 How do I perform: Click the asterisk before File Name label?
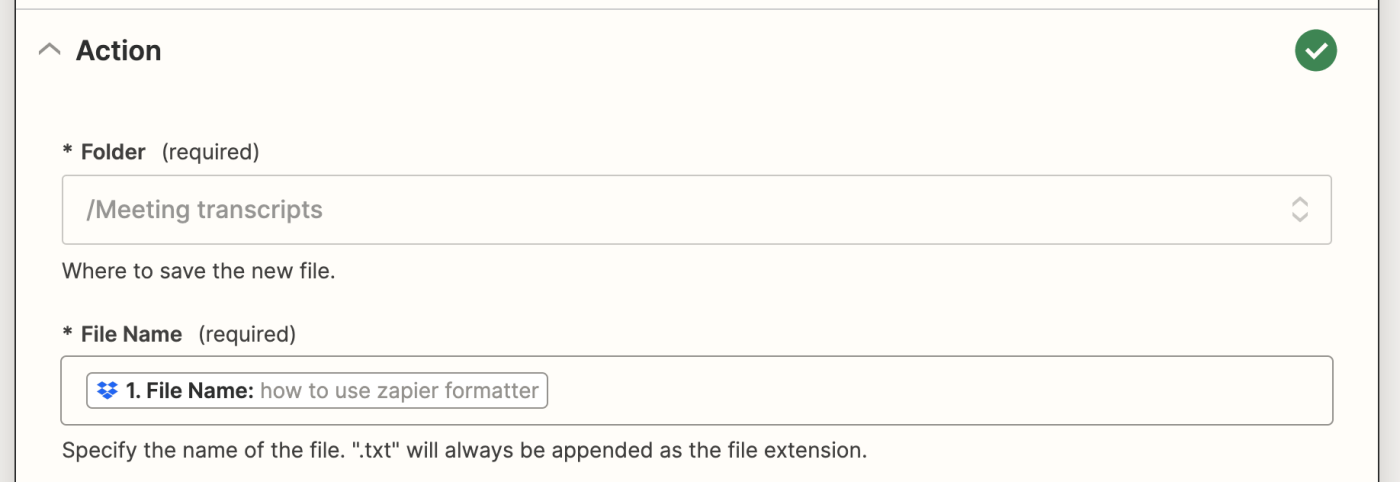(x=68, y=332)
